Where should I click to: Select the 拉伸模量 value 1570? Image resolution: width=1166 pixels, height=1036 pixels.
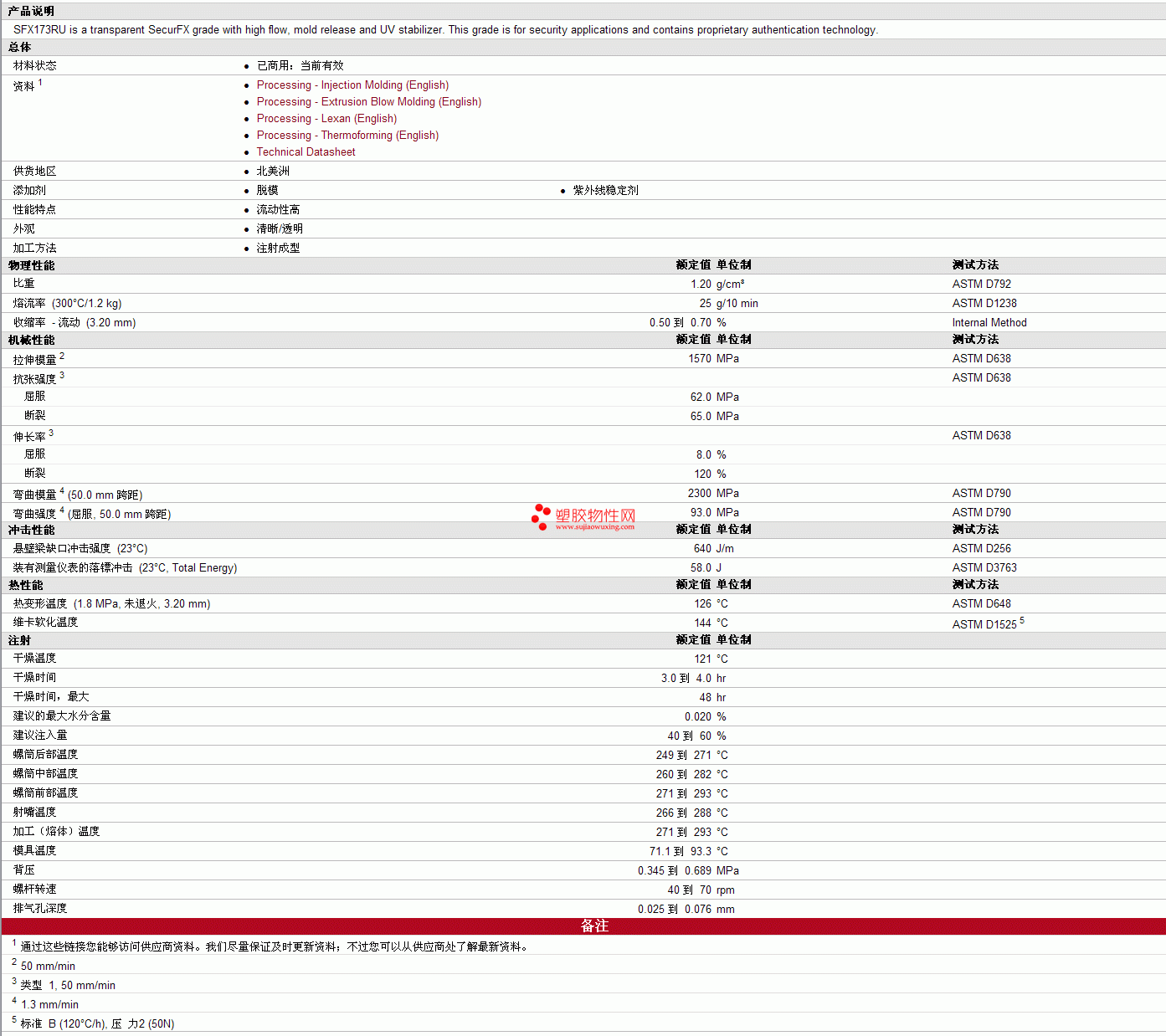700,359
